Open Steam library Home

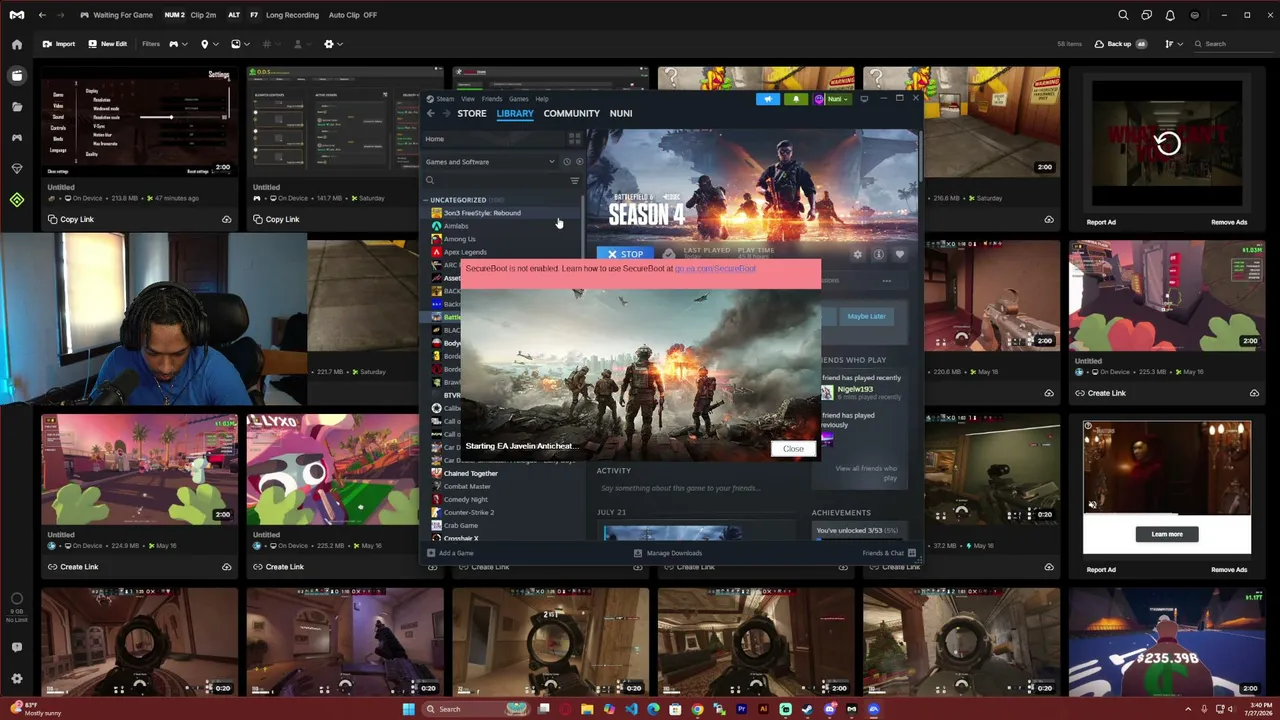click(x=435, y=139)
